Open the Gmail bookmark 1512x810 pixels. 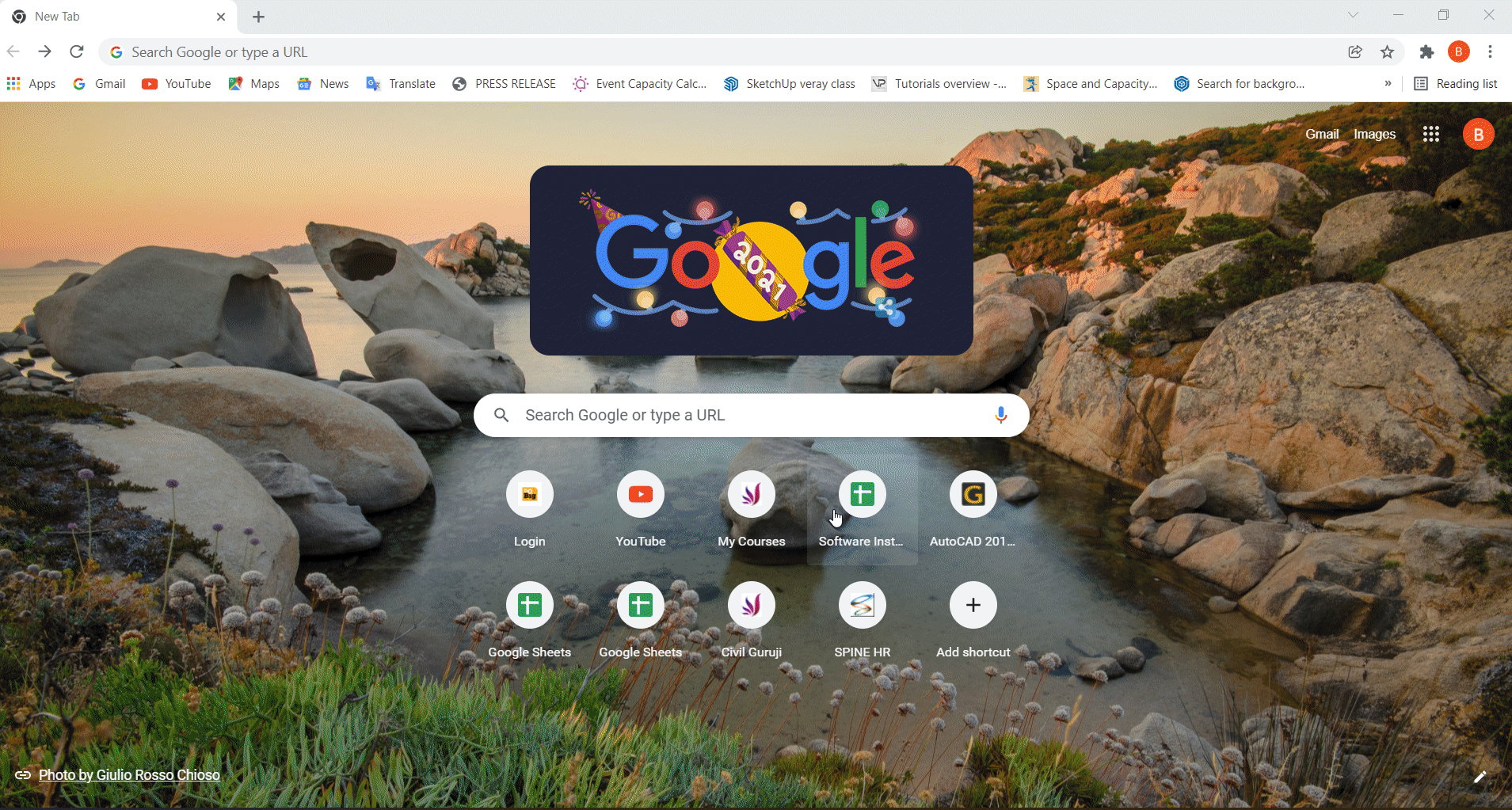(99, 83)
